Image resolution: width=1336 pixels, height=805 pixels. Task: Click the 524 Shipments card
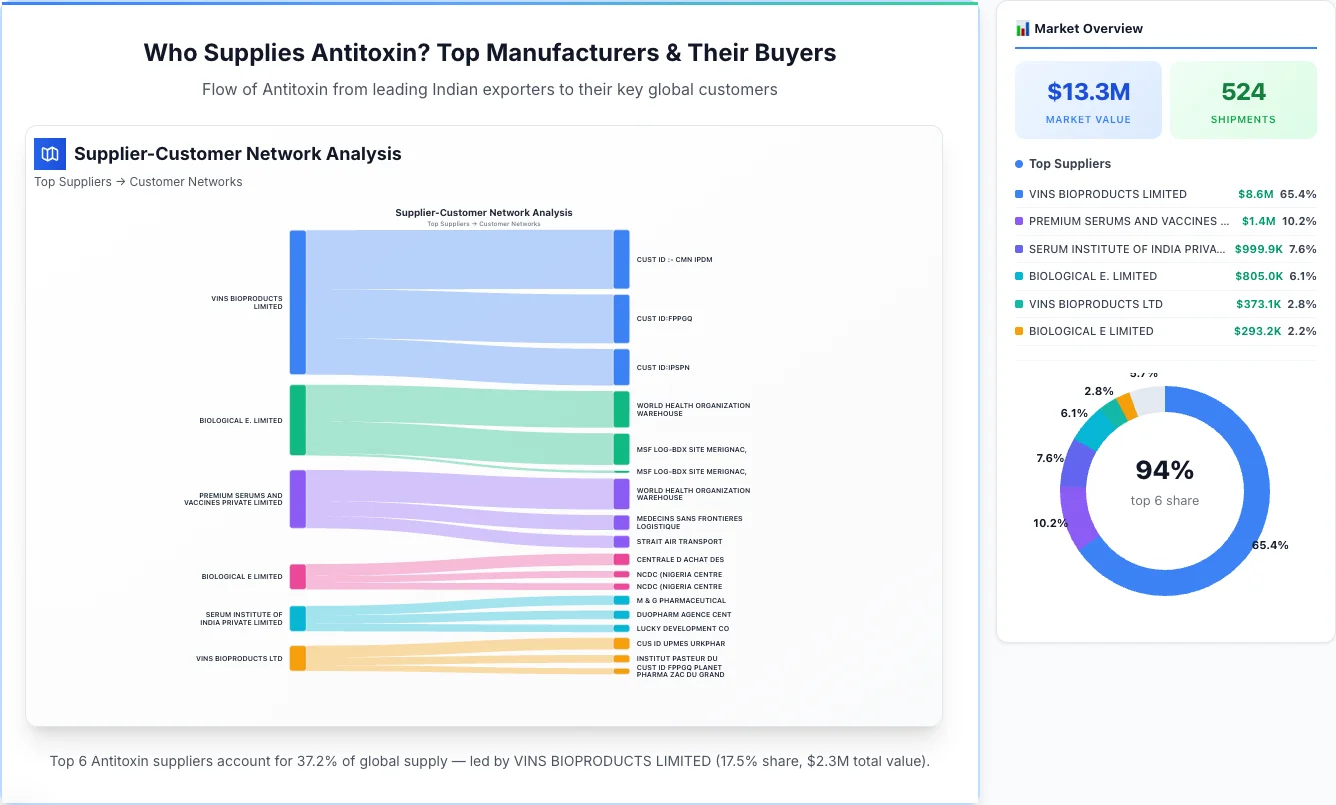pyautogui.click(x=1243, y=99)
